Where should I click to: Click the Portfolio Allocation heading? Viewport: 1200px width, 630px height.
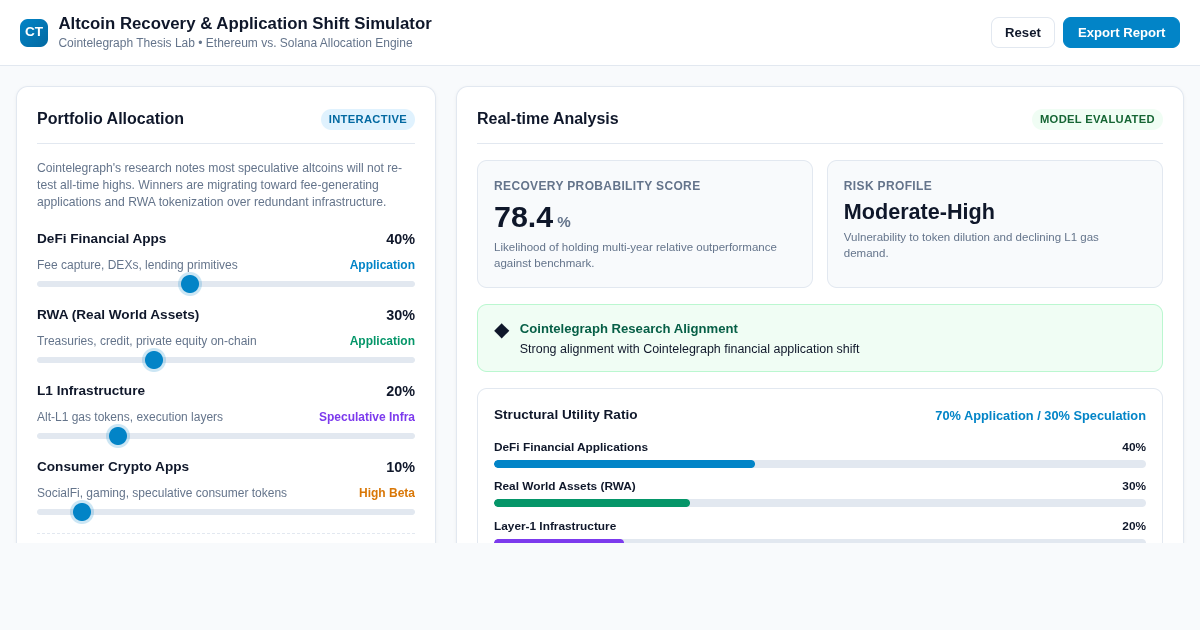point(110,119)
